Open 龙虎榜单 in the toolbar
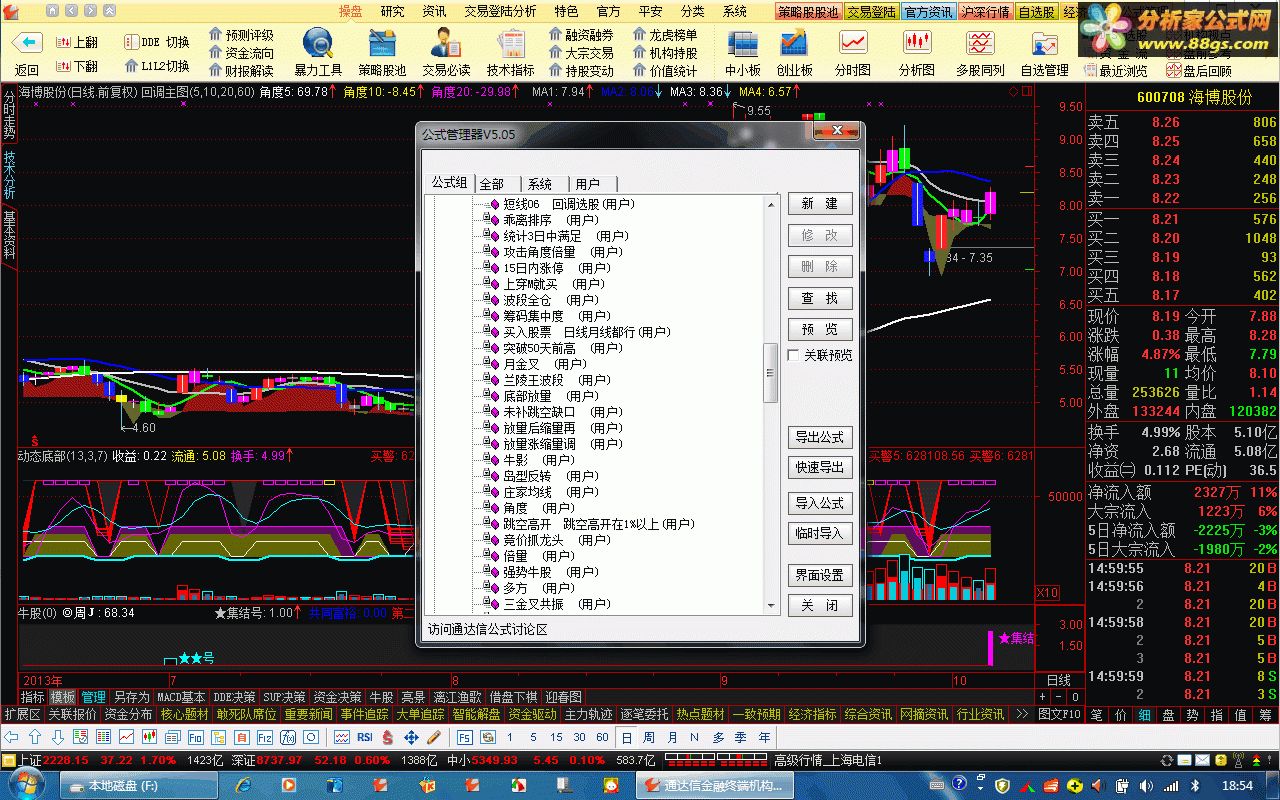The width and height of the screenshot is (1280, 800). 665,35
